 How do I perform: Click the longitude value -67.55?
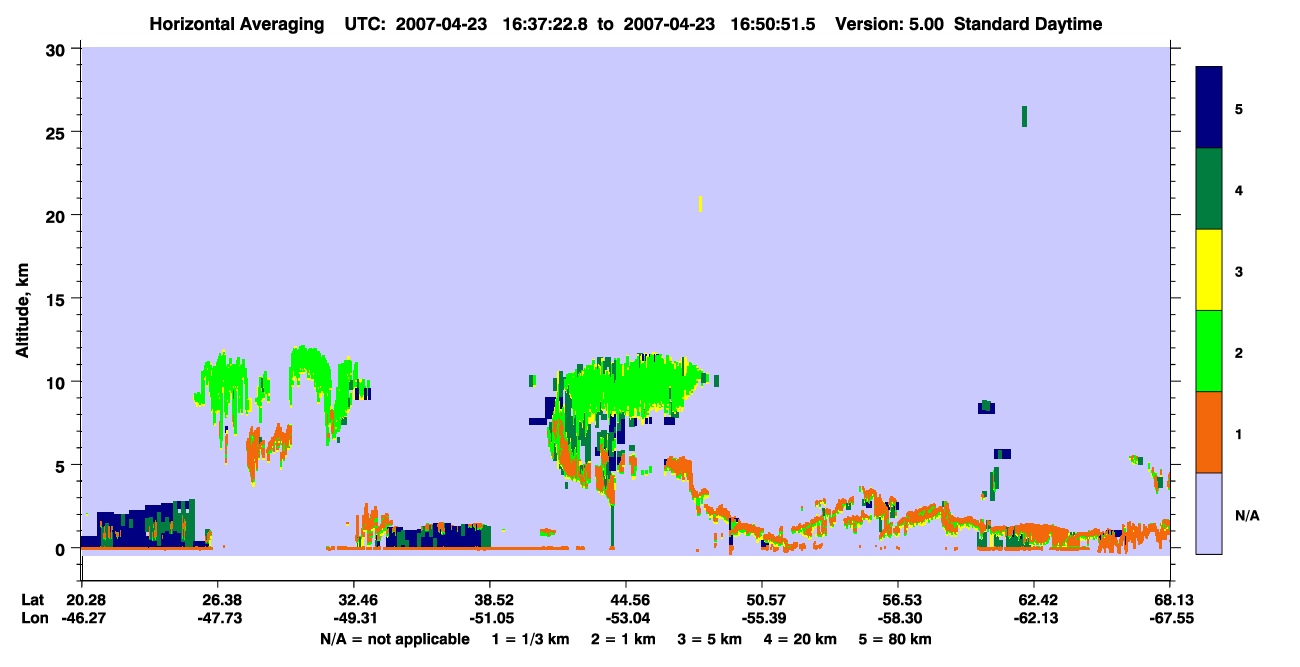(x=1170, y=618)
